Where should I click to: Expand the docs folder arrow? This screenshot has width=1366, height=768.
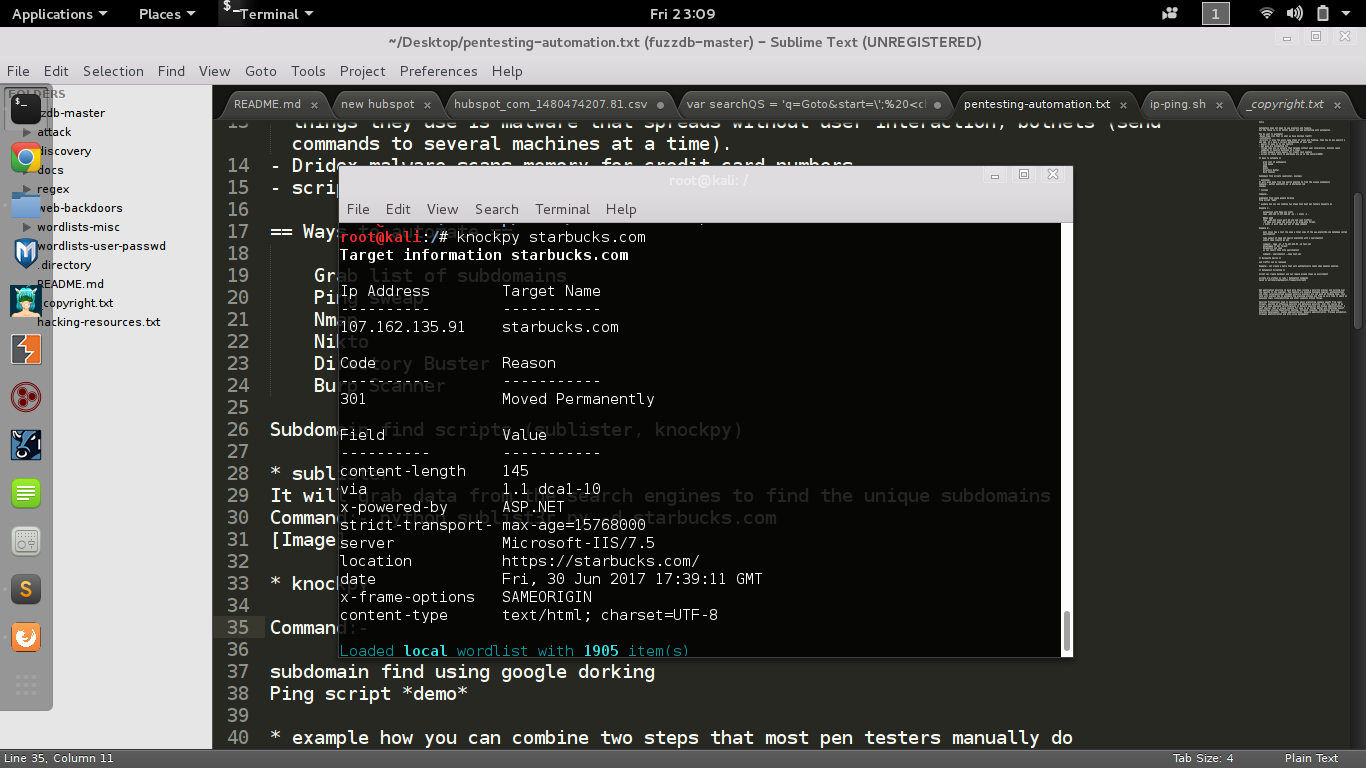[26, 170]
